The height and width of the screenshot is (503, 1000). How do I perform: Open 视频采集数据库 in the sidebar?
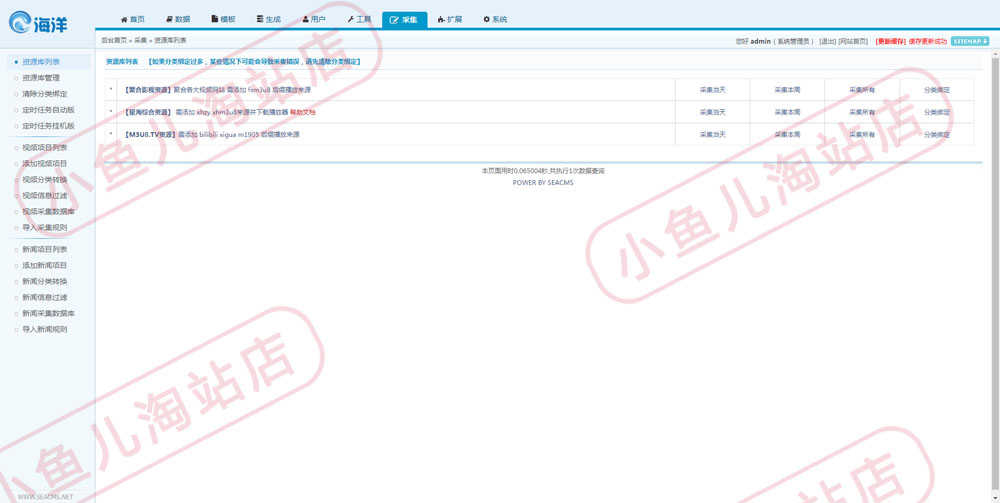[x=48, y=211]
